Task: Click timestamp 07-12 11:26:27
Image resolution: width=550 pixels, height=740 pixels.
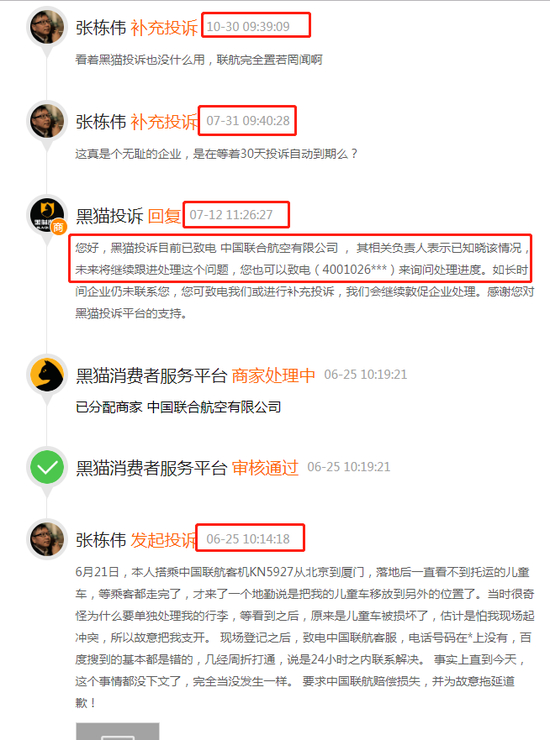Action: pyautogui.click(x=231, y=215)
